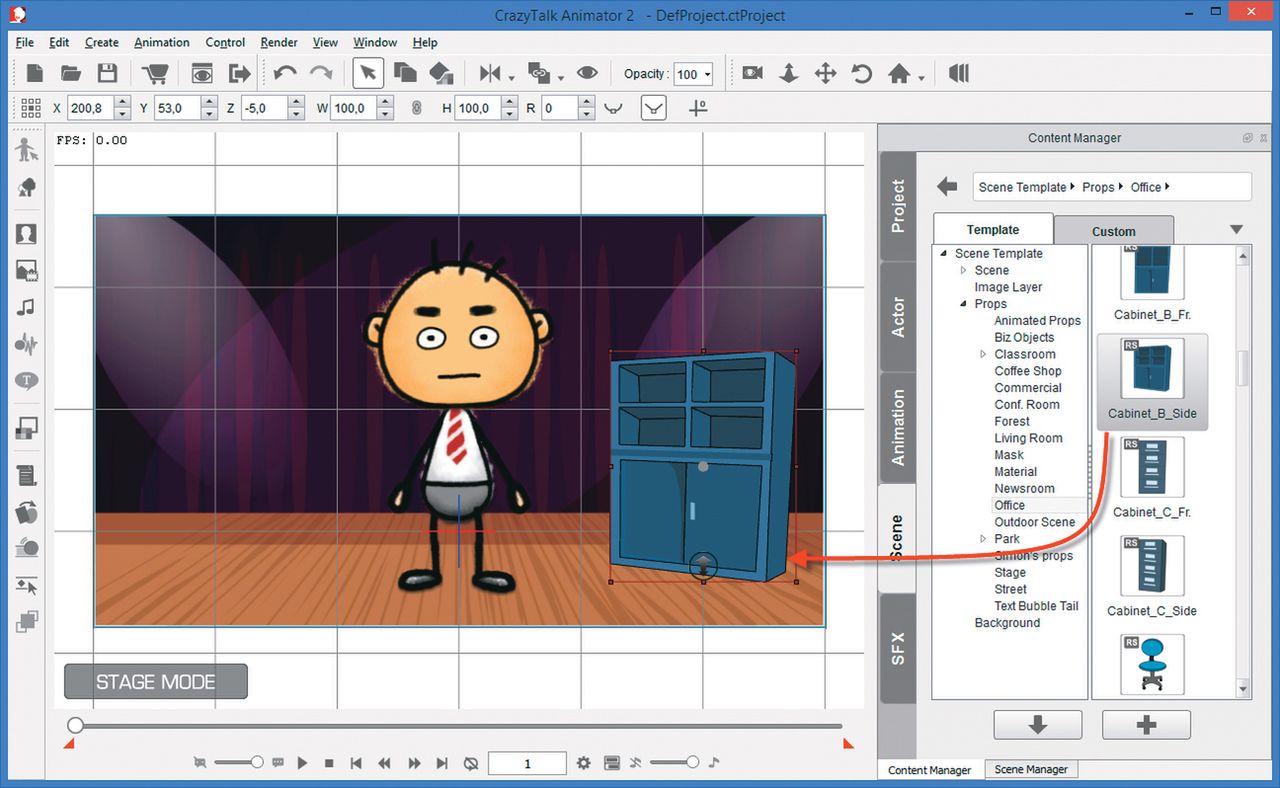The image size is (1280, 788).
Task: Open the Window menu
Action: [x=375, y=43]
